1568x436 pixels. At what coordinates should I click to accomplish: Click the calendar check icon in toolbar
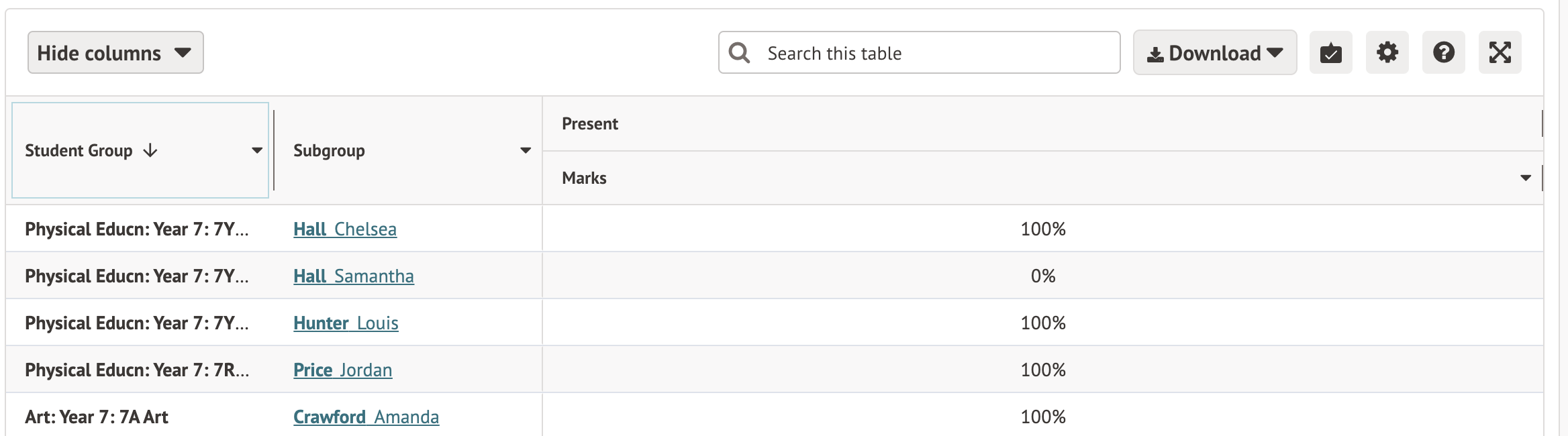click(1330, 52)
